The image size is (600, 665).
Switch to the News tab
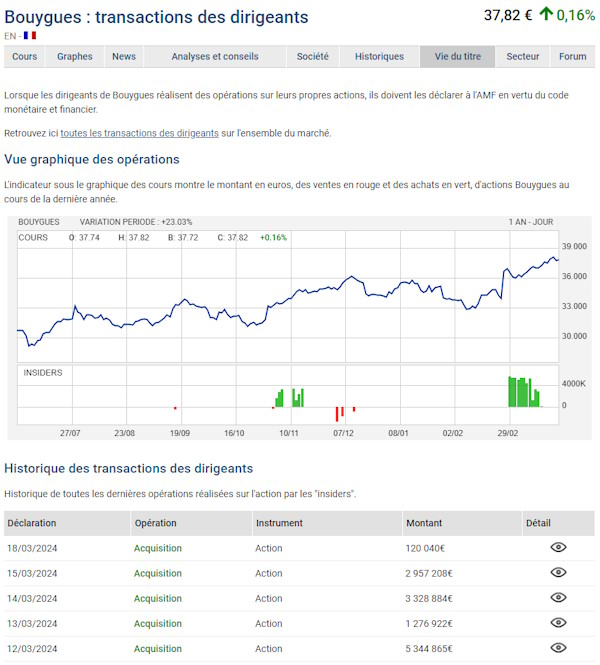(x=124, y=56)
